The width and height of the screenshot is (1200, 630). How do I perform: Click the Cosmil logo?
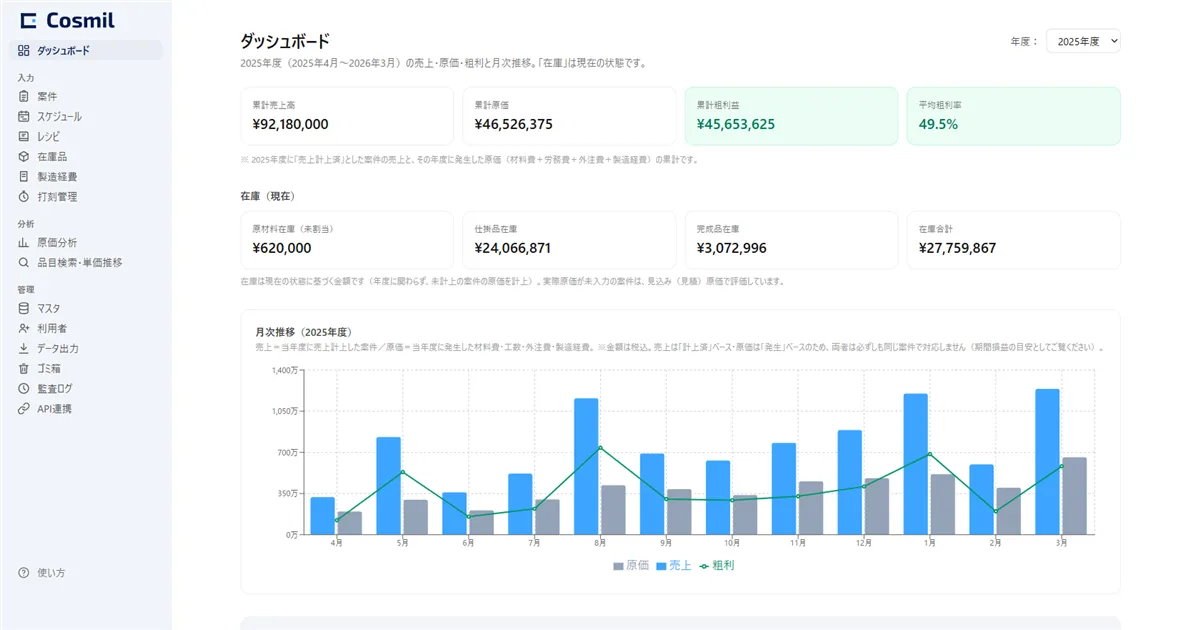67,21
